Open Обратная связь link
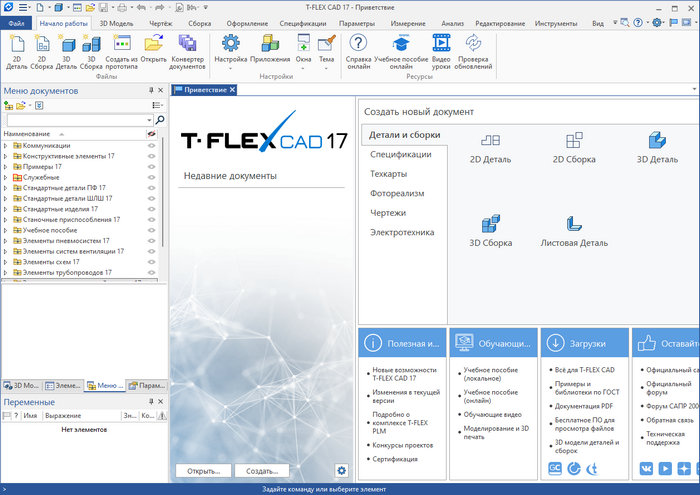This screenshot has width=700, height=495. pyautogui.click(x=670, y=420)
